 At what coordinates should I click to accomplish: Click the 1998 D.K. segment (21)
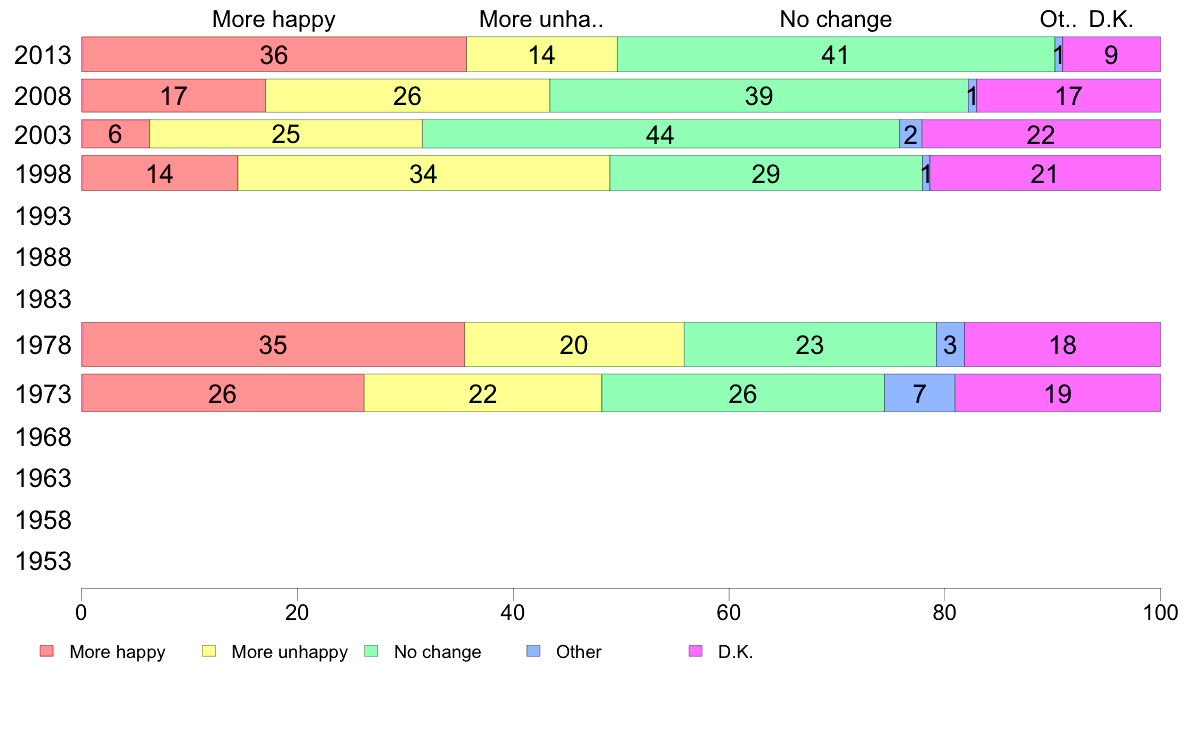tap(1045, 174)
